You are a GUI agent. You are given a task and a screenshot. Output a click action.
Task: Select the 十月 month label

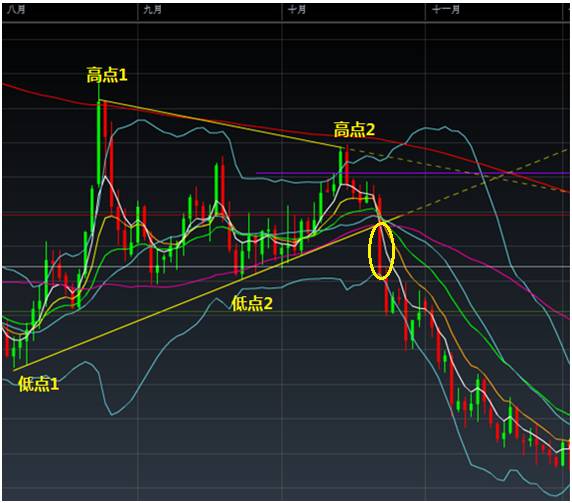pos(297,9)
